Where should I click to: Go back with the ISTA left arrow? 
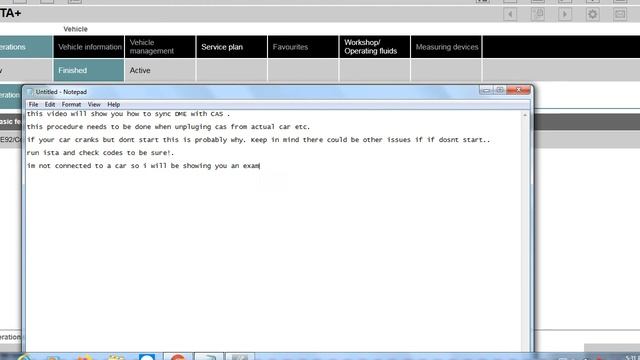pyautogui.click(x=510, y=14)
